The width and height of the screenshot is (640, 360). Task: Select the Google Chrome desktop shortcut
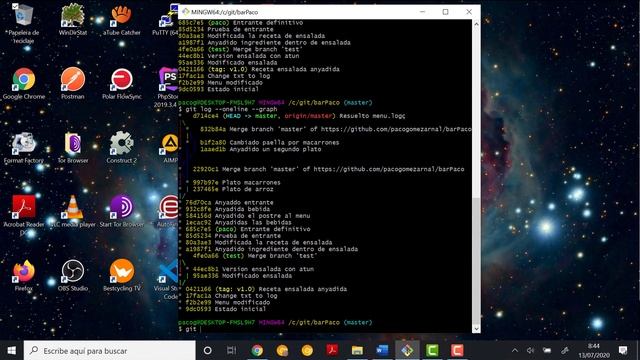(24, 84)
